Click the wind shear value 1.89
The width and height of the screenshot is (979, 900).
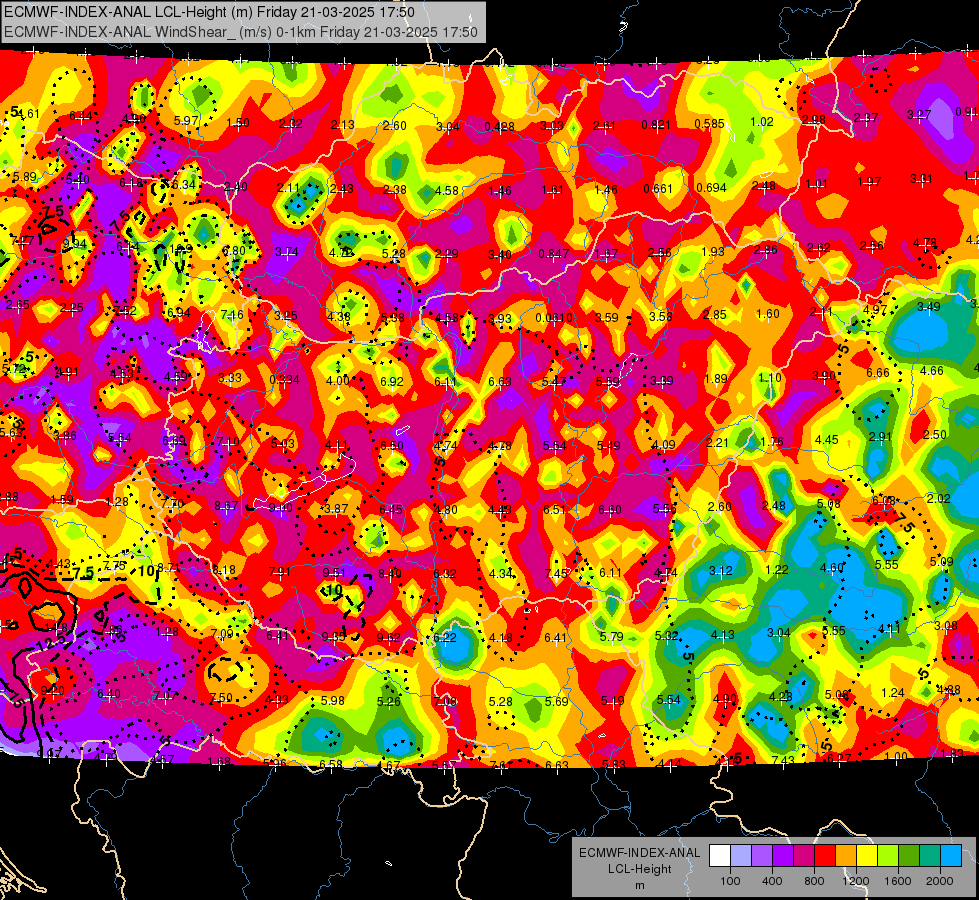click(x=716, y=378)
